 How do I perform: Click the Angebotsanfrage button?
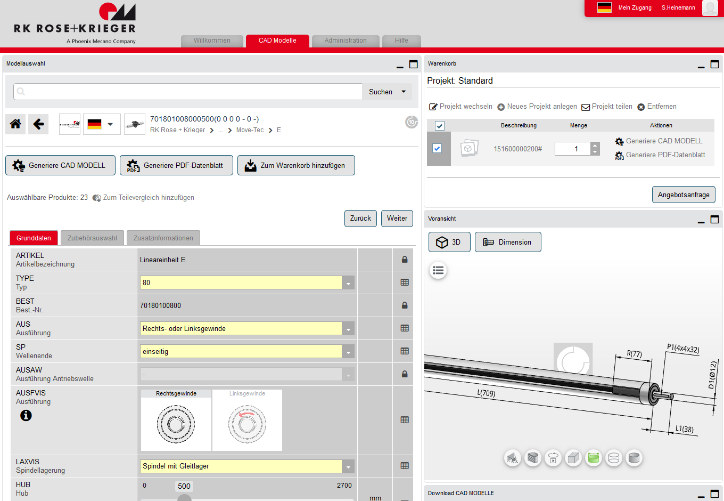[x=683, y=195]
